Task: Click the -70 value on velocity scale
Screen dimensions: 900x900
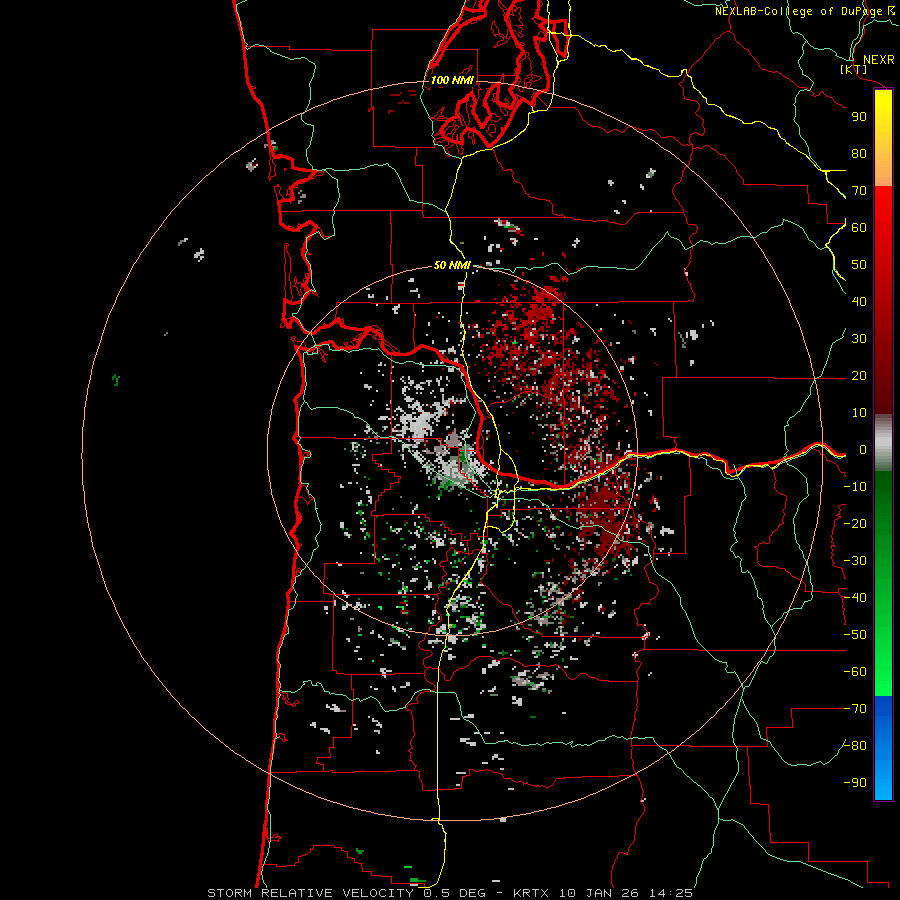Action: [855, 709]
